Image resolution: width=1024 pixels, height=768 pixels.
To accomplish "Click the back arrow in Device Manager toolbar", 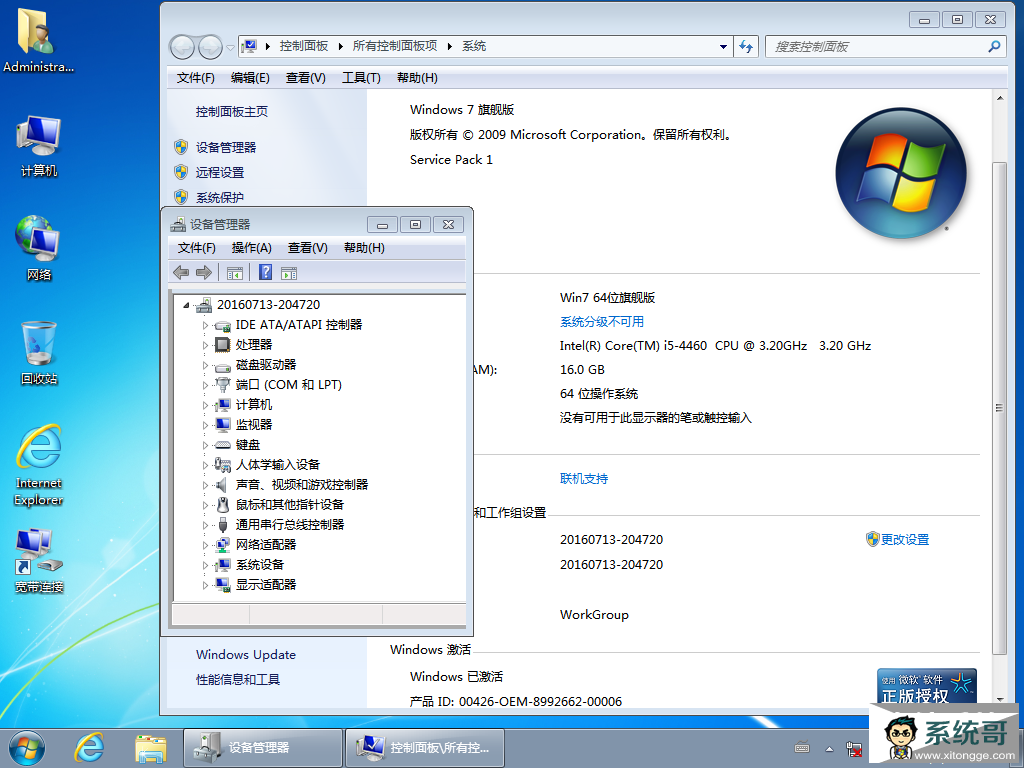I will [x=181, y=272].
